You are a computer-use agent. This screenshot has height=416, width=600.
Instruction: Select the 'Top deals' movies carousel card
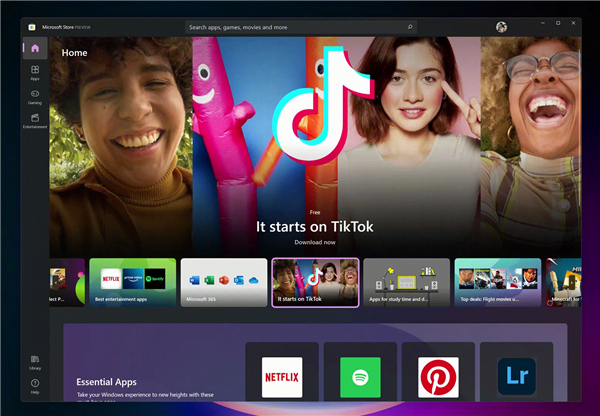pos(497,282)
